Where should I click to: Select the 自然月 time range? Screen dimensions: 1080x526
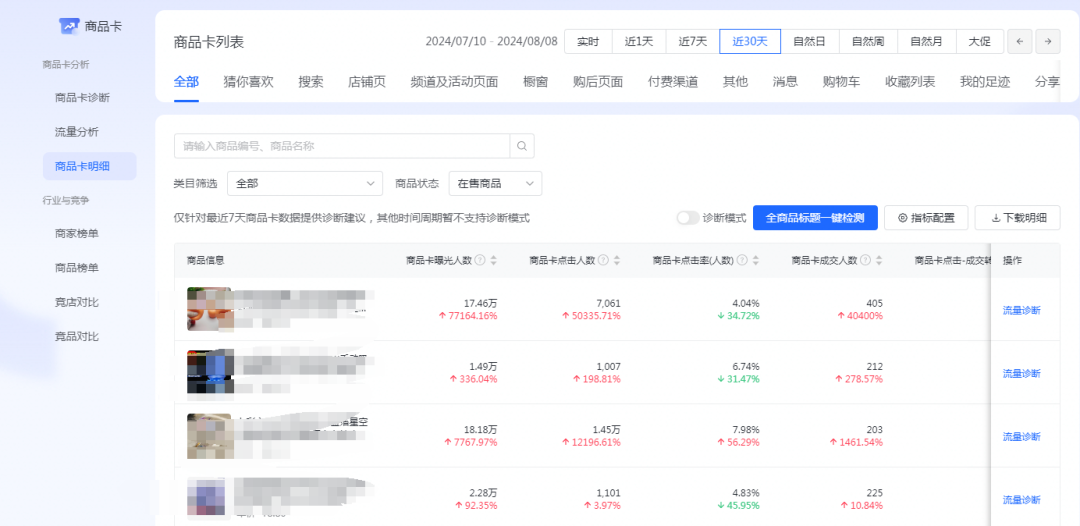pos(926,41)
